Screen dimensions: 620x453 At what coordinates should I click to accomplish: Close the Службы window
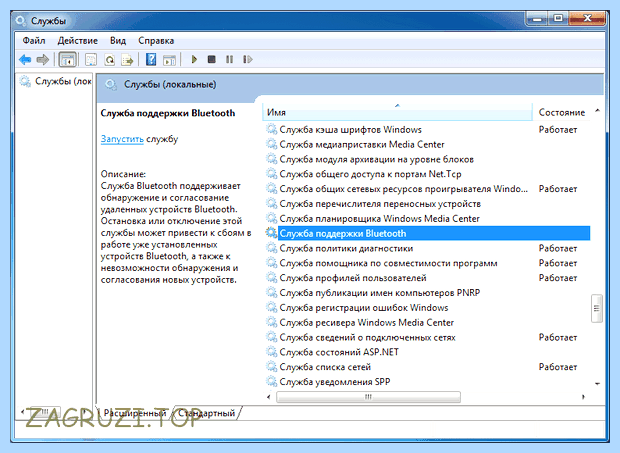pyautogui.click(x=587, y=18)
